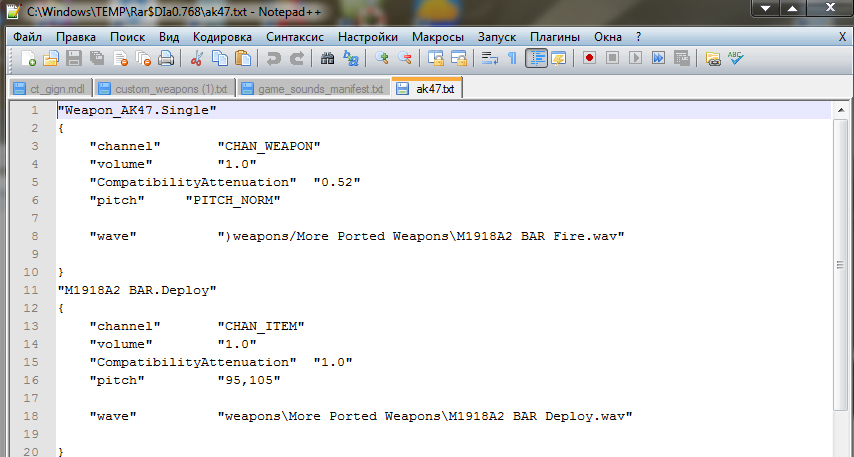Viewport: 854px width, 457px height.
Task: Click the Close All documents icon
Action: coord(143,58)
